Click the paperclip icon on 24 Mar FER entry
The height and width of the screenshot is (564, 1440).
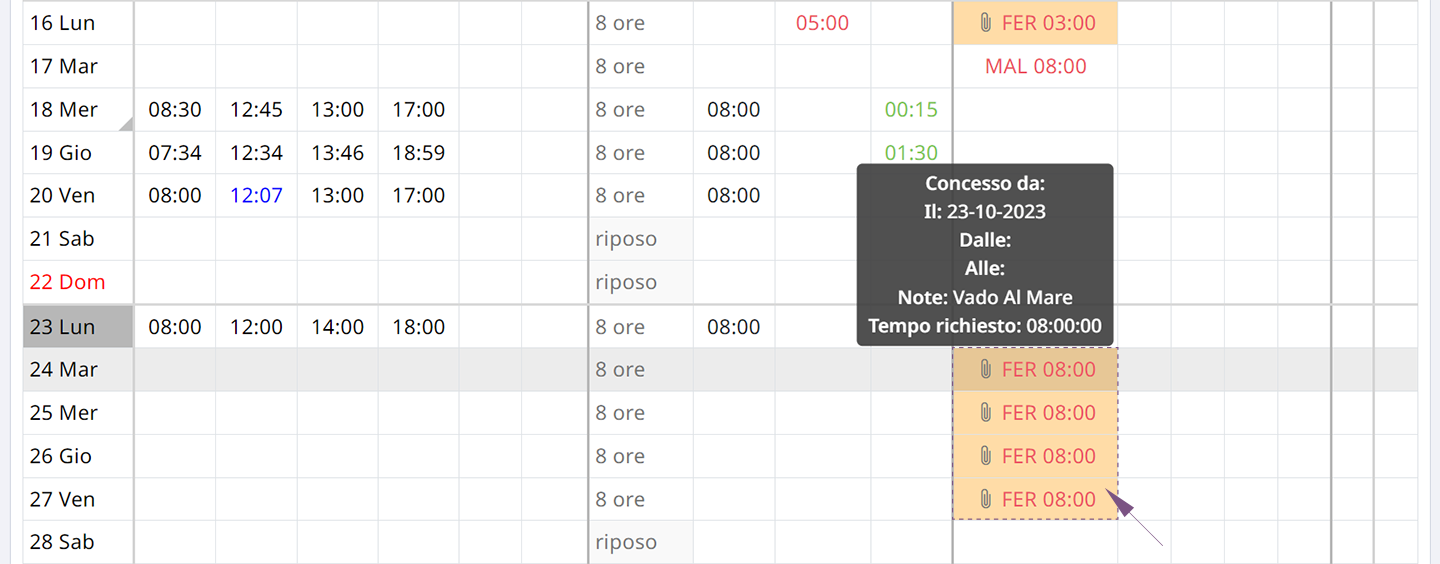pyautogui.click(x=985, y=370)
